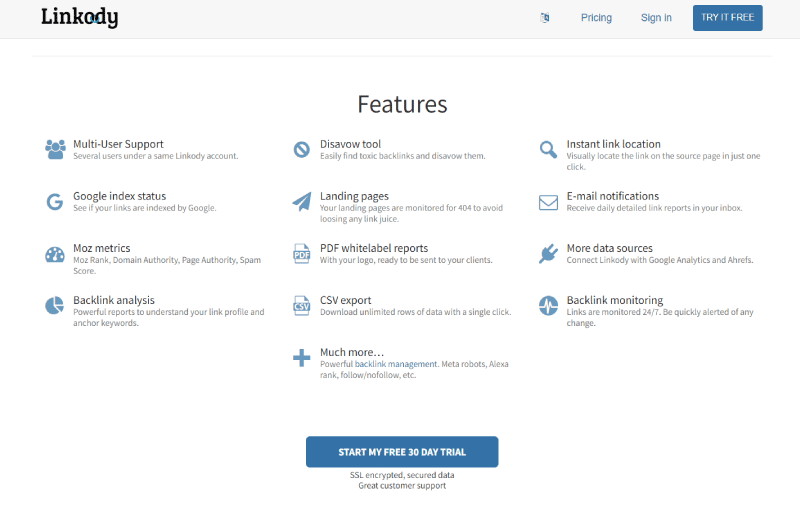This screenshot has width=800, height=530.
Task: Click the PDF whitelabel reports file icon
Action: 302,254
